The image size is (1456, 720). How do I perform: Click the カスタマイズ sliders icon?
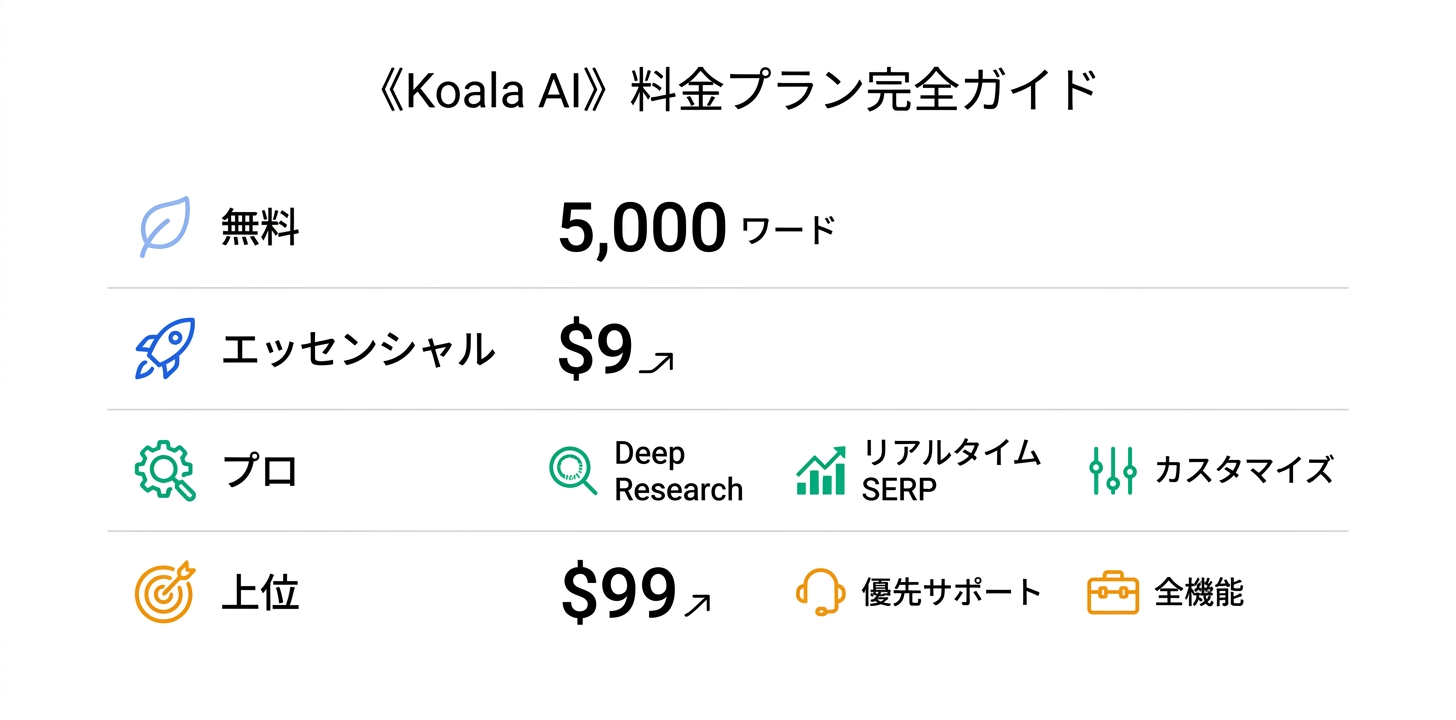tap(1112, 471)
